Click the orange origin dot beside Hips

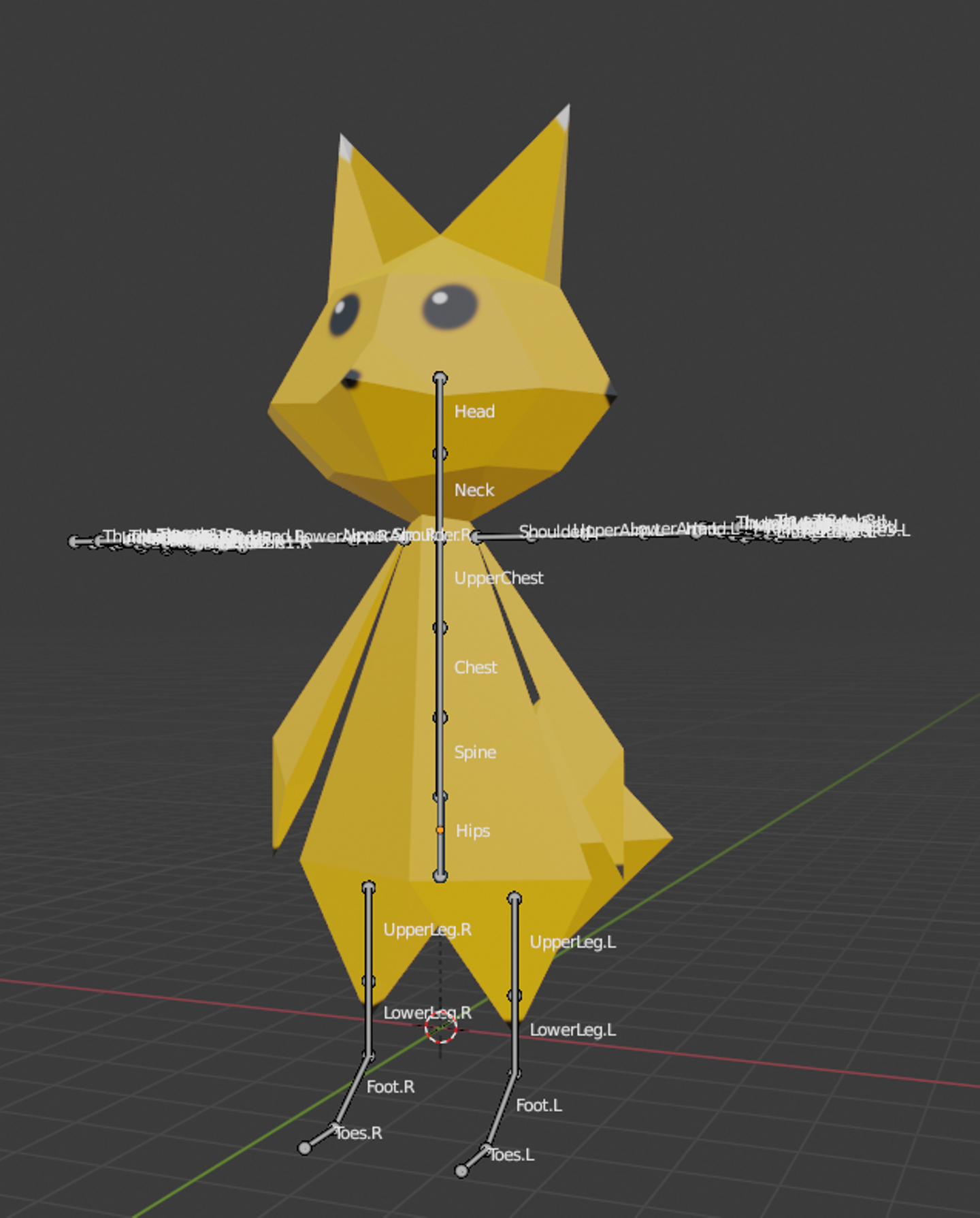[x=440, y=831]
